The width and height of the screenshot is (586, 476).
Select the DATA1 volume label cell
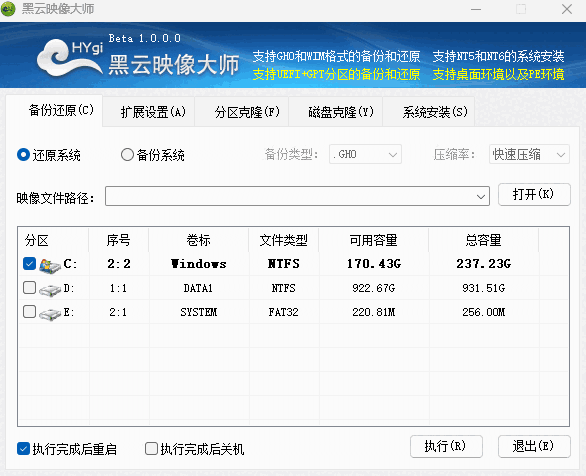click(x=198, y=288)
